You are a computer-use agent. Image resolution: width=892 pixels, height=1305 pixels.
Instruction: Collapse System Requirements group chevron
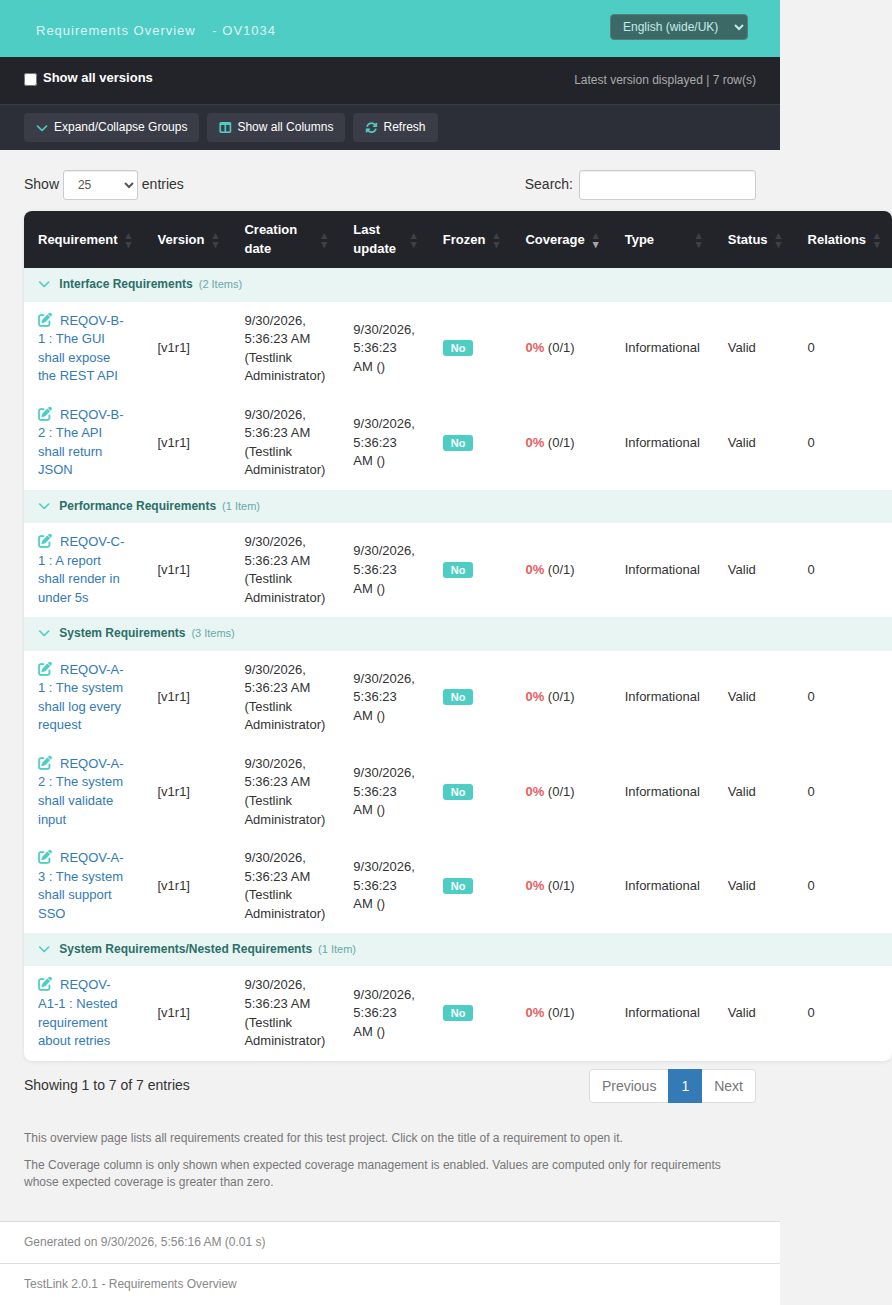point(44,633)
